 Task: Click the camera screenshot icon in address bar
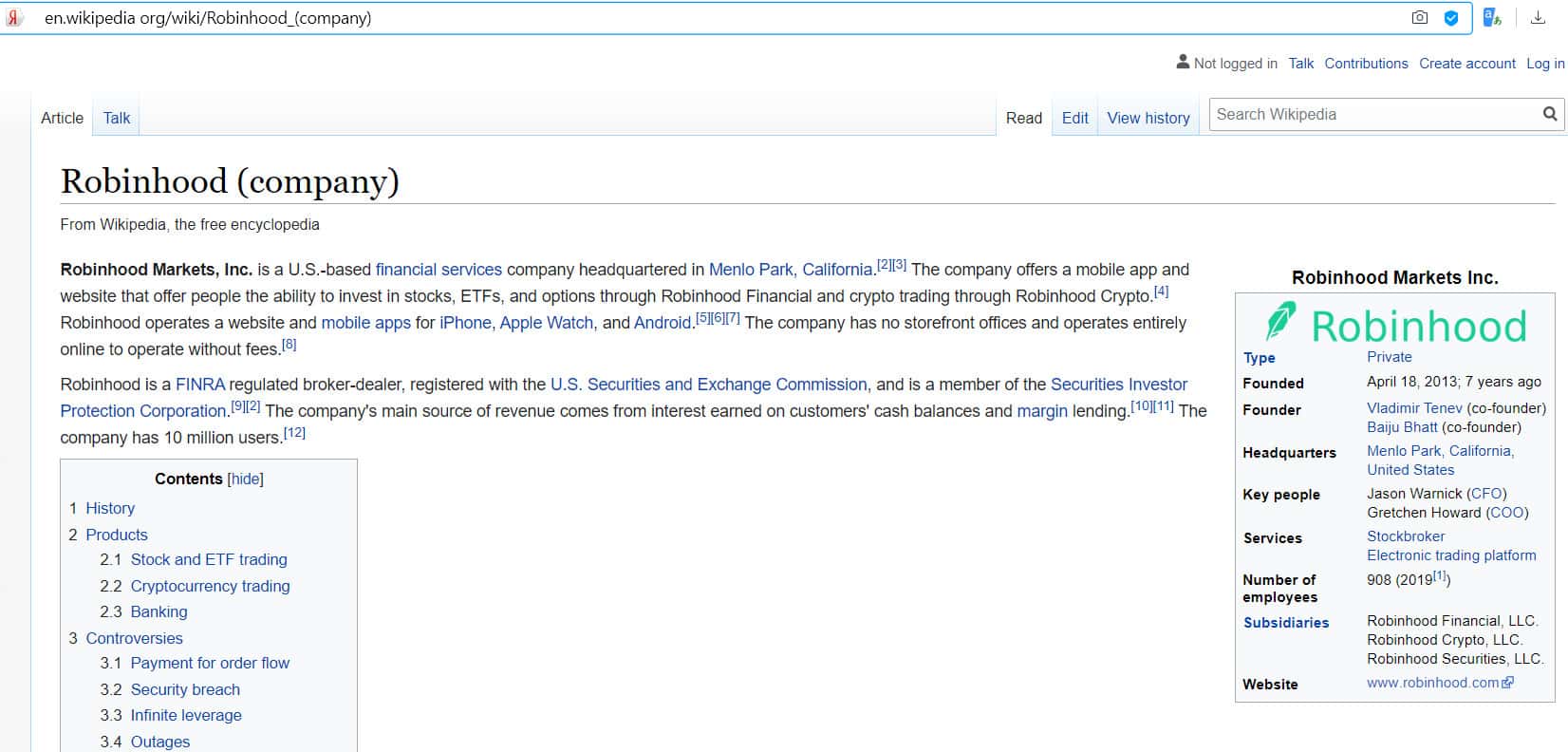(1420, 17)
